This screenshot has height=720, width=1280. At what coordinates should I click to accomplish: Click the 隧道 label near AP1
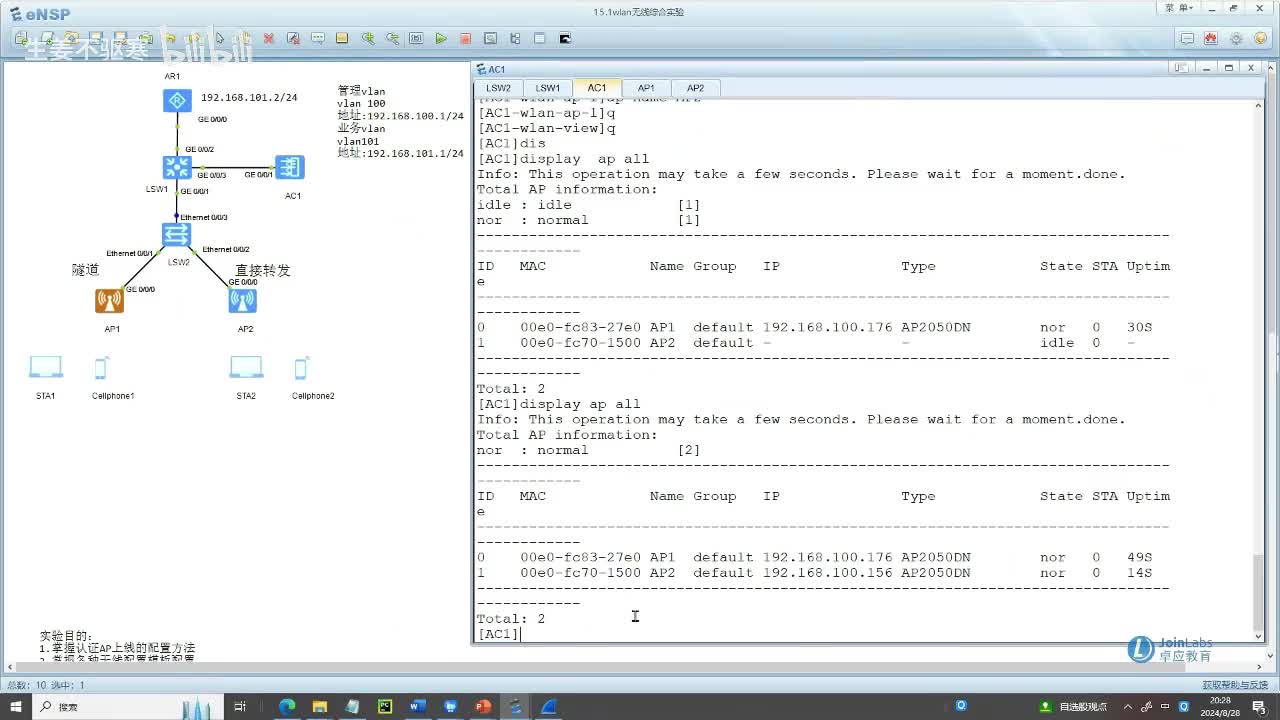click(x=85, y=270)
